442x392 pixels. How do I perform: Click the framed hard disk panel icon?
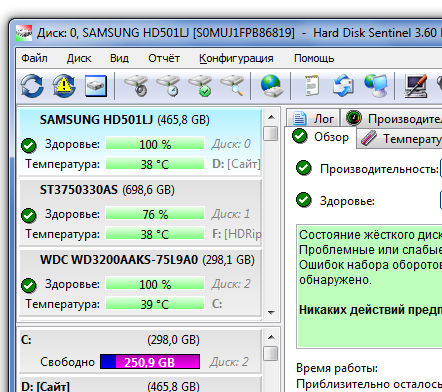tap(96, 86)
